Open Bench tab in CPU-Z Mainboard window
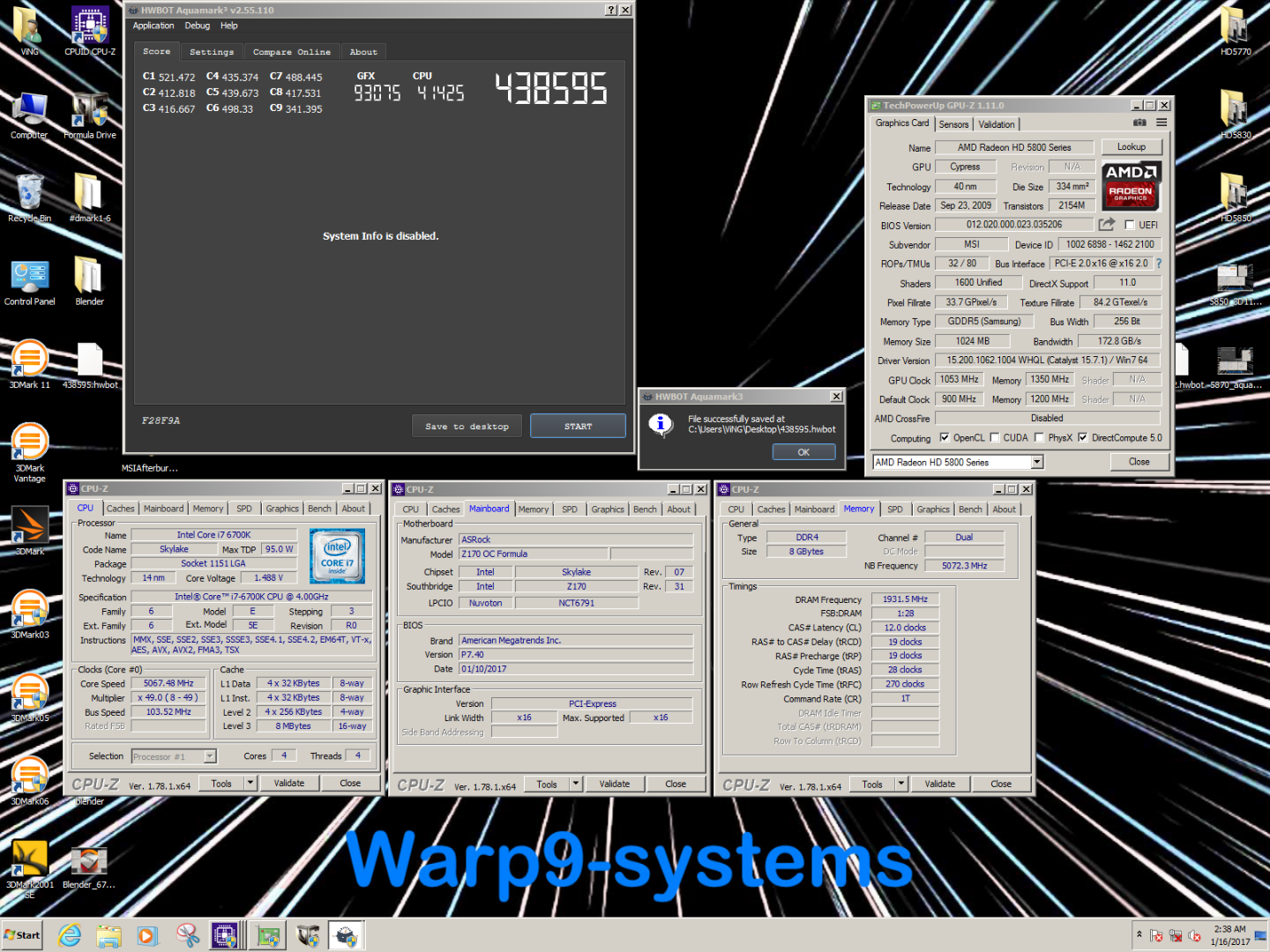Image resolution: width=1270 pixels, height=952 pixels. [645, 509]
